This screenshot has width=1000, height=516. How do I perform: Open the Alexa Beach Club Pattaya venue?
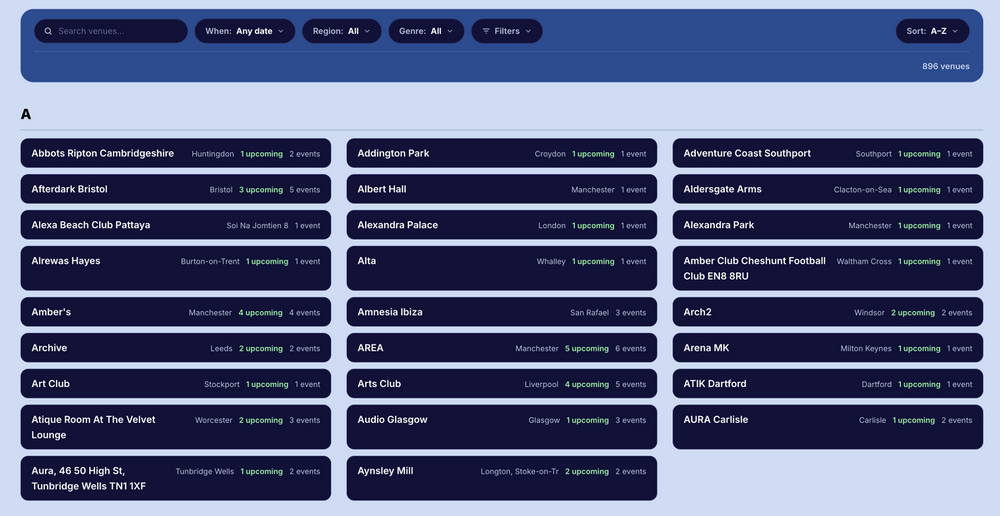[x=176, y=225]
